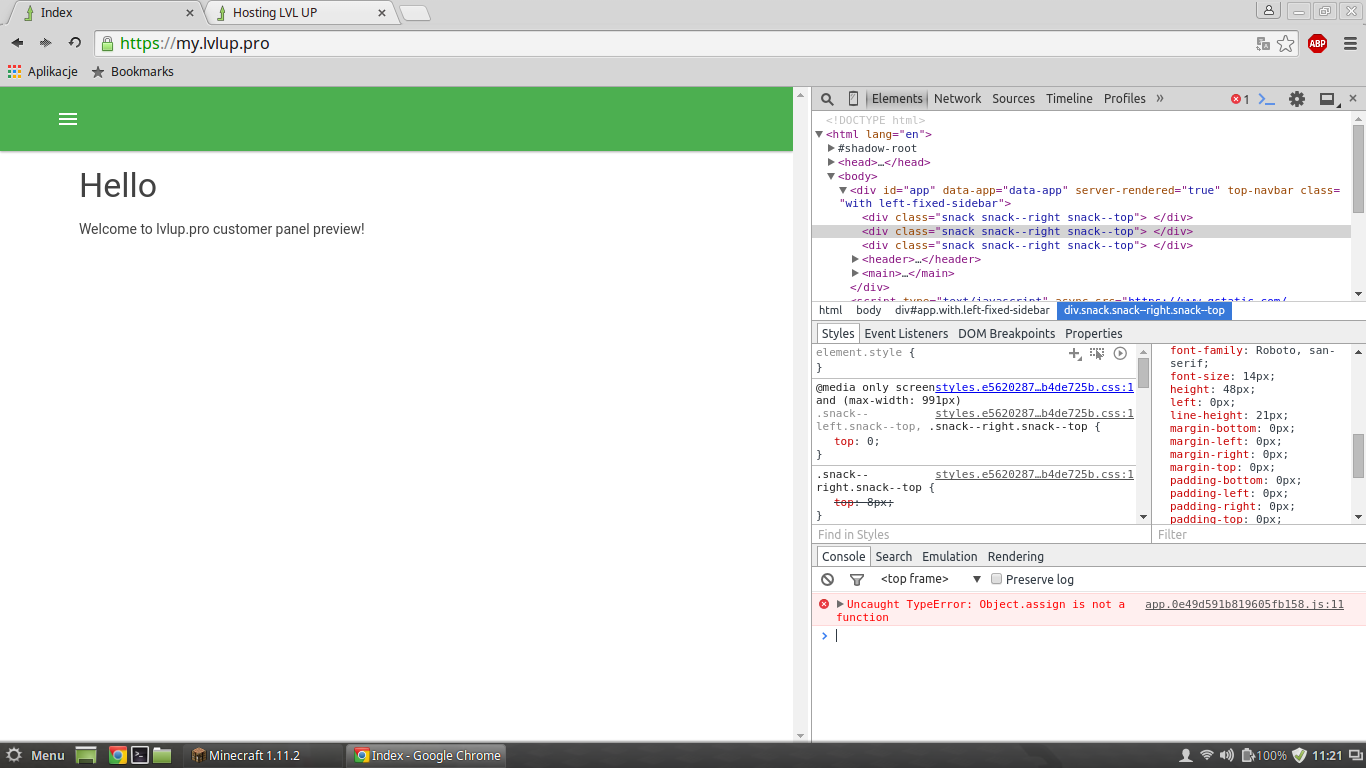Expand the Uncaught TypeError message
The image size is (1366, 768).
pyautogui.click(x=841, y=604)
